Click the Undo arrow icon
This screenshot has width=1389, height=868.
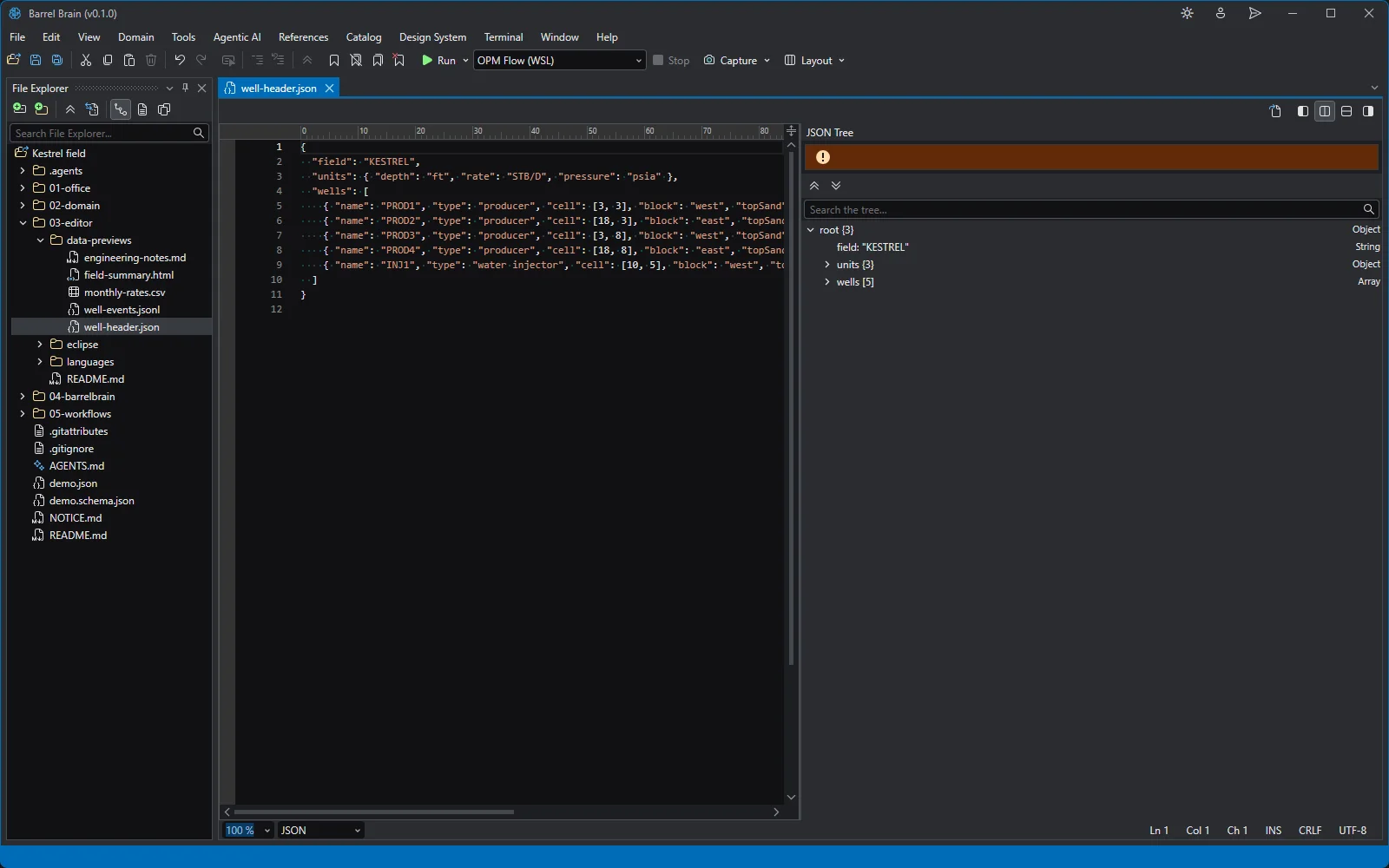pyautogui.click(x=180, y=60)
